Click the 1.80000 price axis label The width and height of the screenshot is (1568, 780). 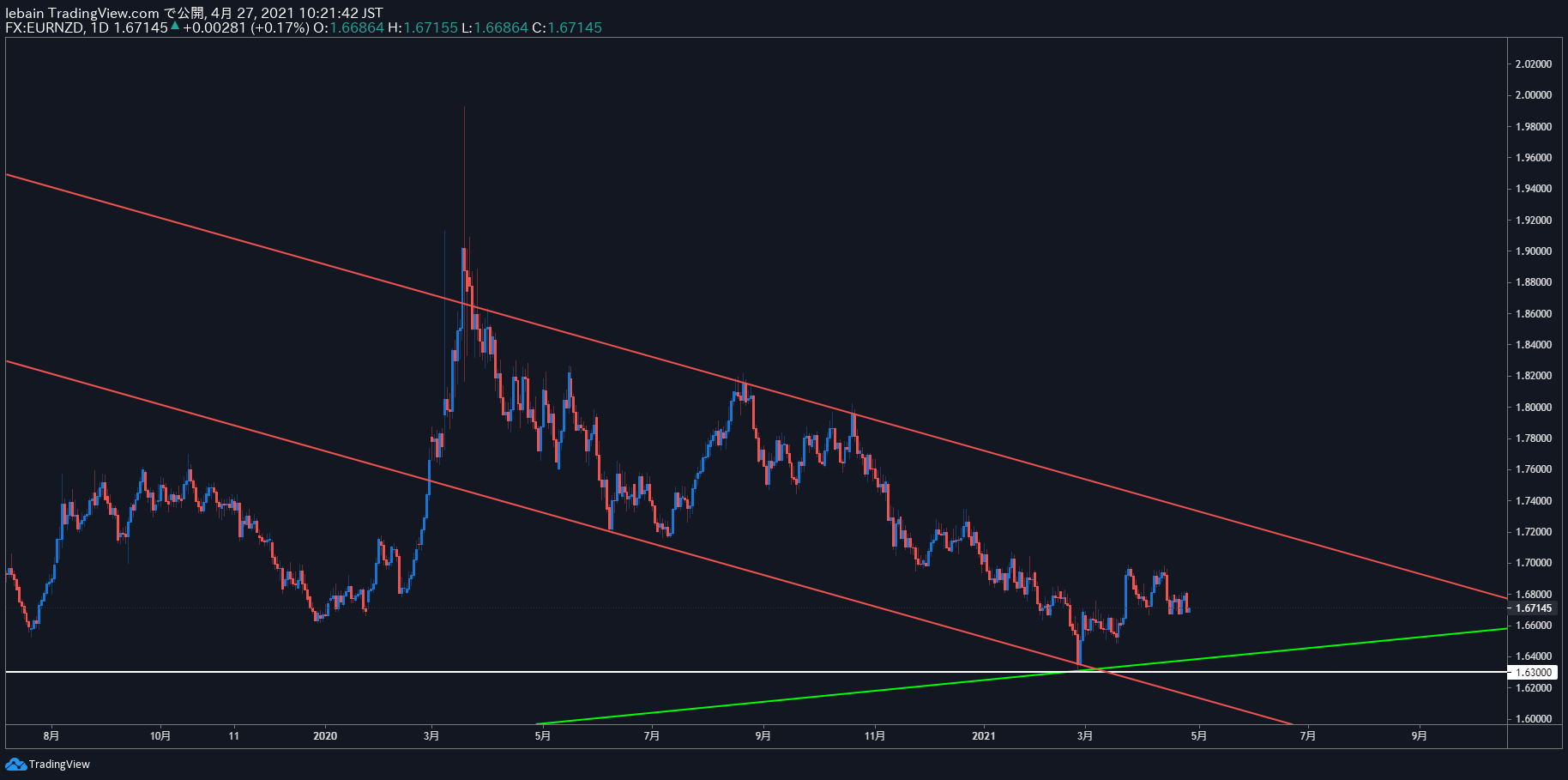[x=1533, y=408]
